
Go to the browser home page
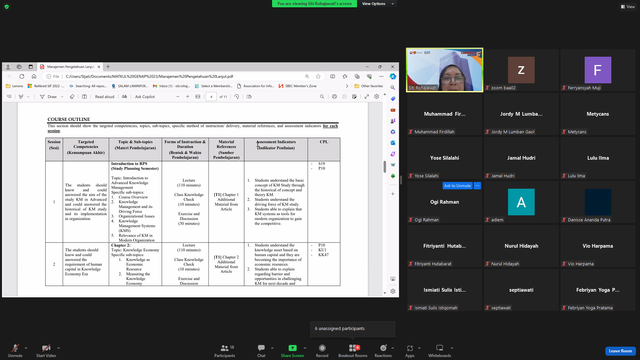(x=34, y=76)
